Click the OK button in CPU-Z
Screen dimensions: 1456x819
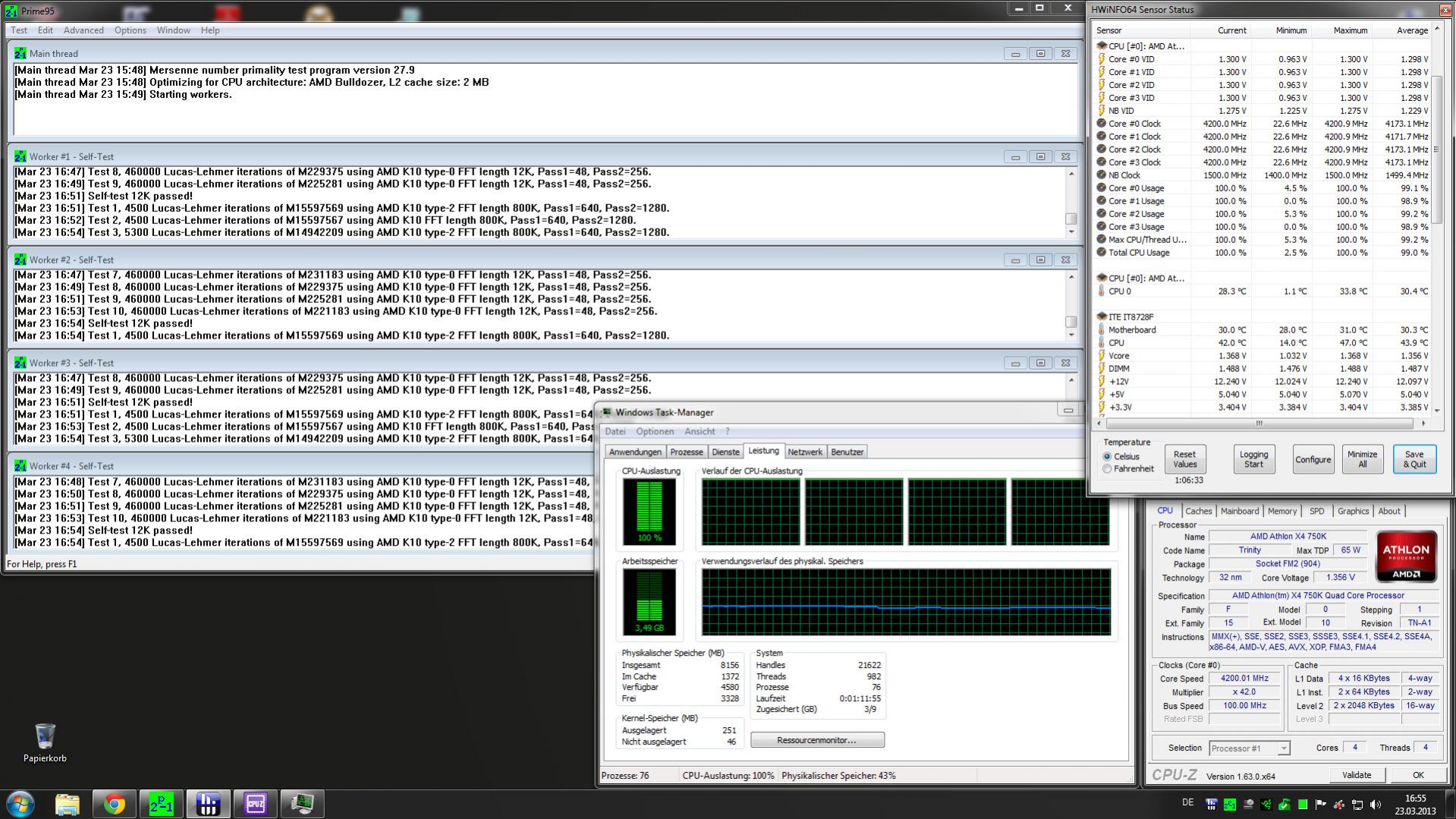[x=1418, y=775]
